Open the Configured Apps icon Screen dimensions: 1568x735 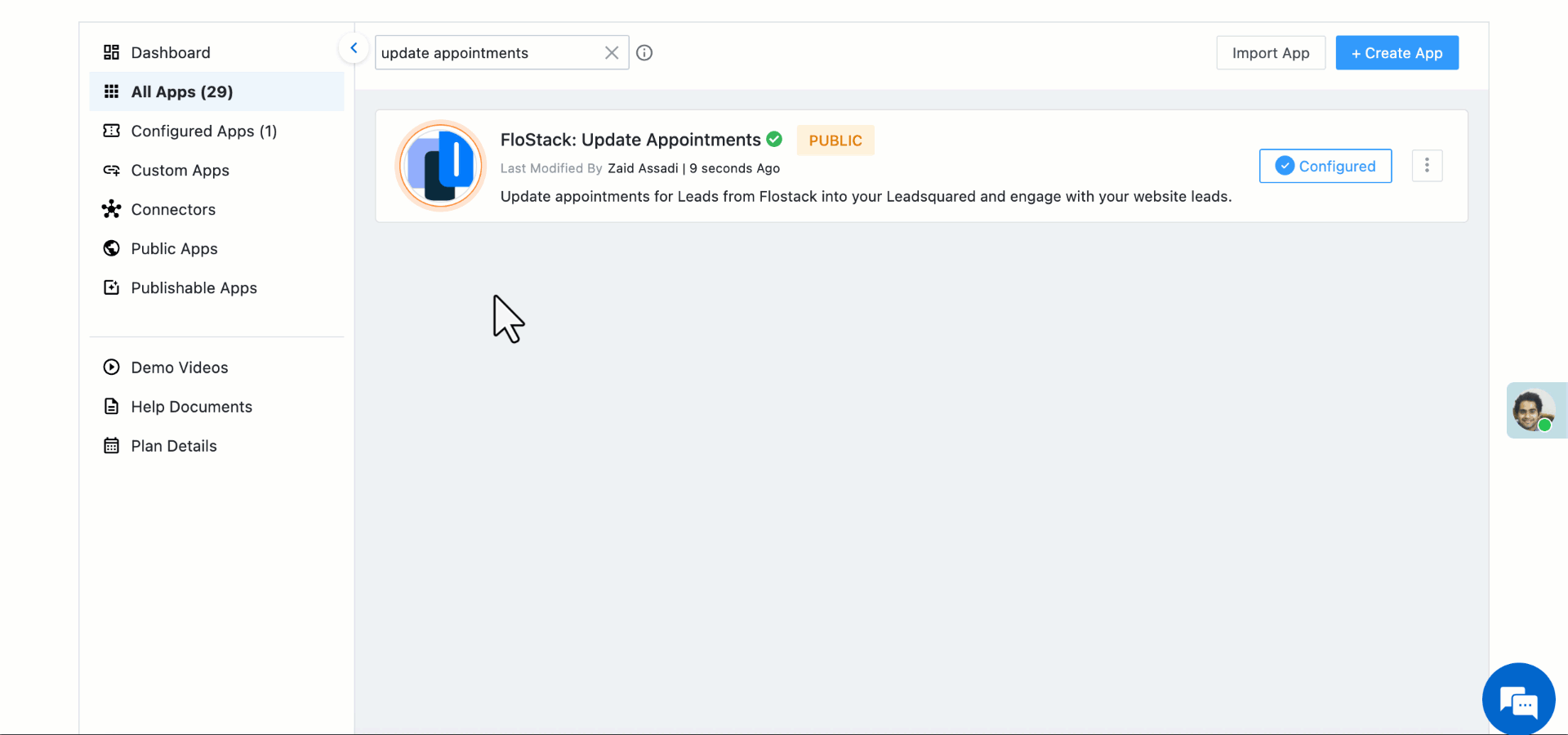112,131
